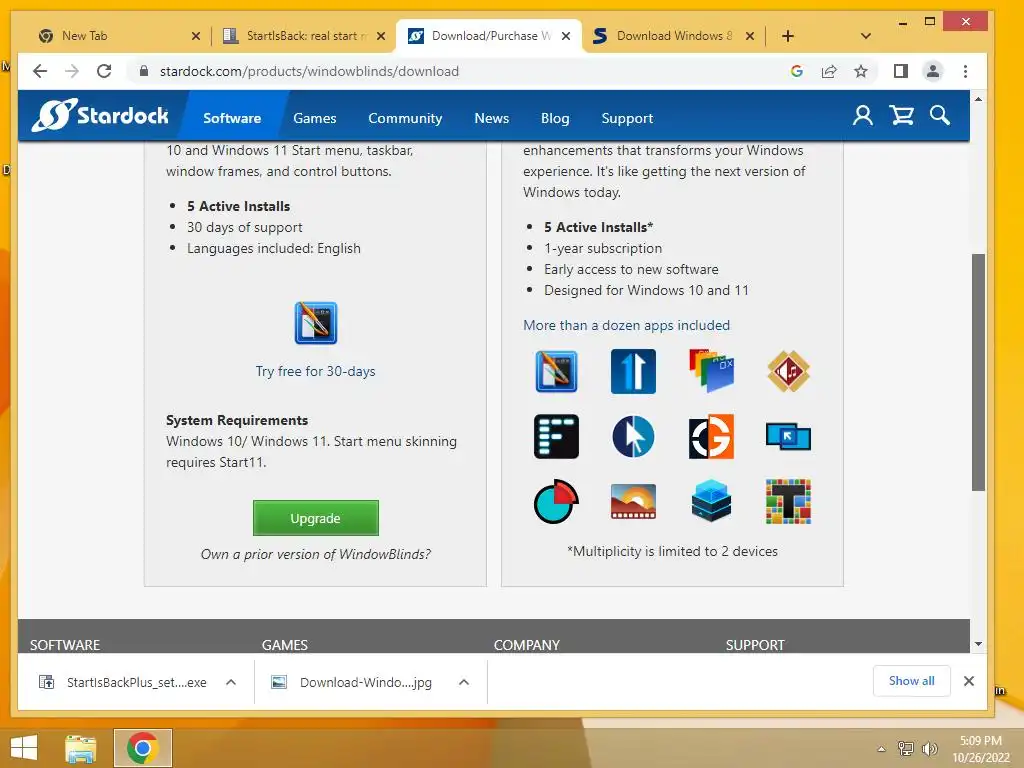Viewport: 1024px width, 768px height.
Task: Expand options for Download-Windo jpg download
Action: pos(464,682)
